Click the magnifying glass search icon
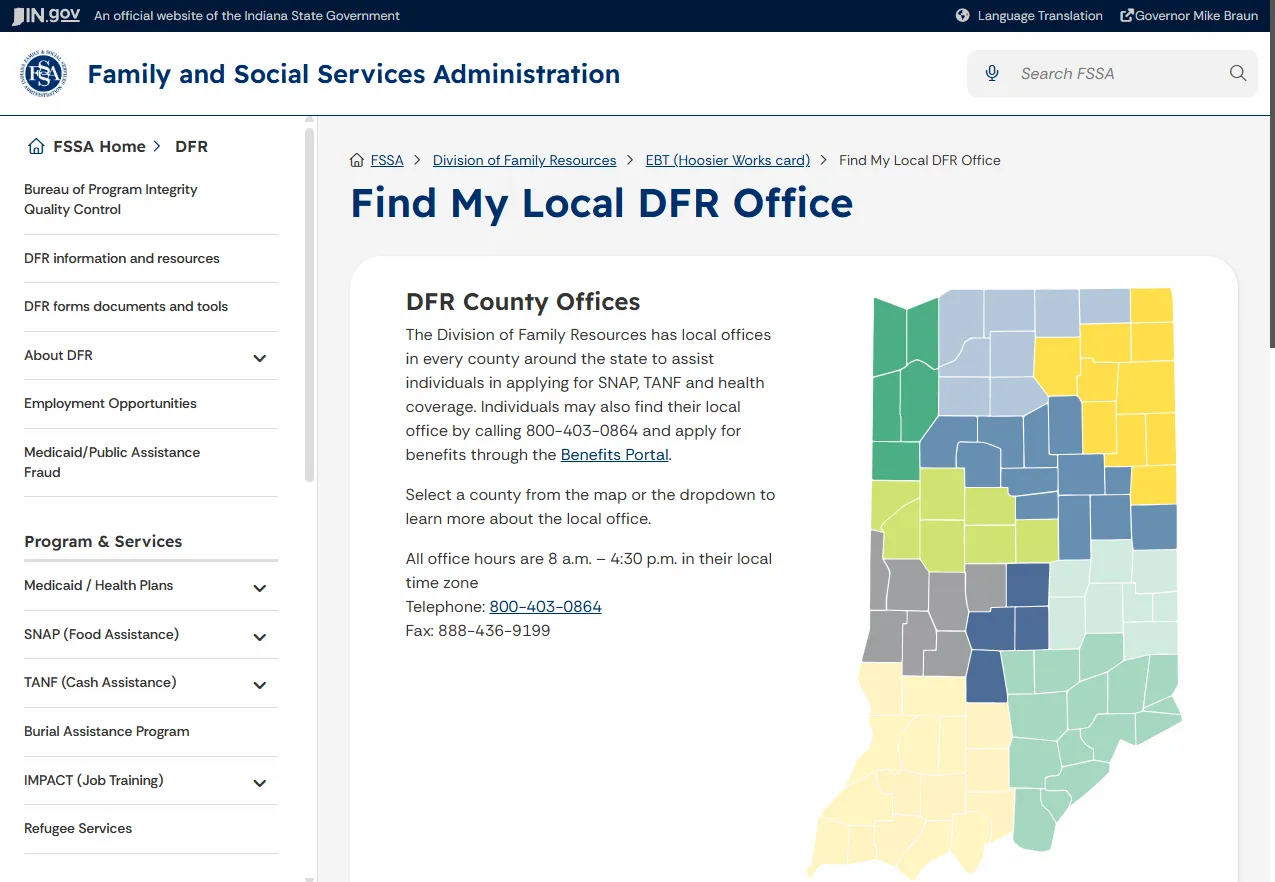The width and height of the screenshot is (1275, 882). tap(1238, 73)
